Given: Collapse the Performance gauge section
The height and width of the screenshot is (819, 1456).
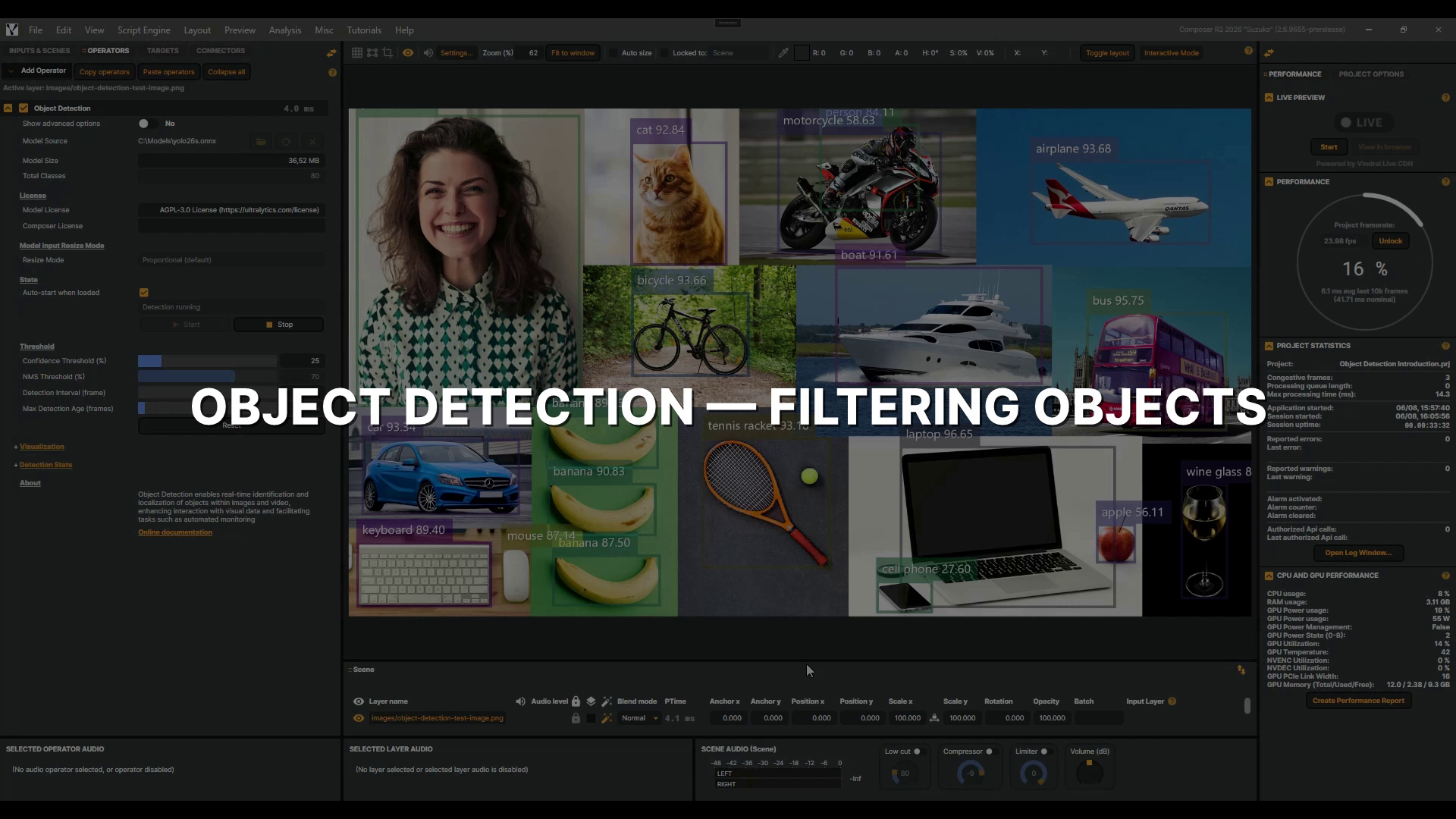Looking at the screenshot, I should 1269,182.
